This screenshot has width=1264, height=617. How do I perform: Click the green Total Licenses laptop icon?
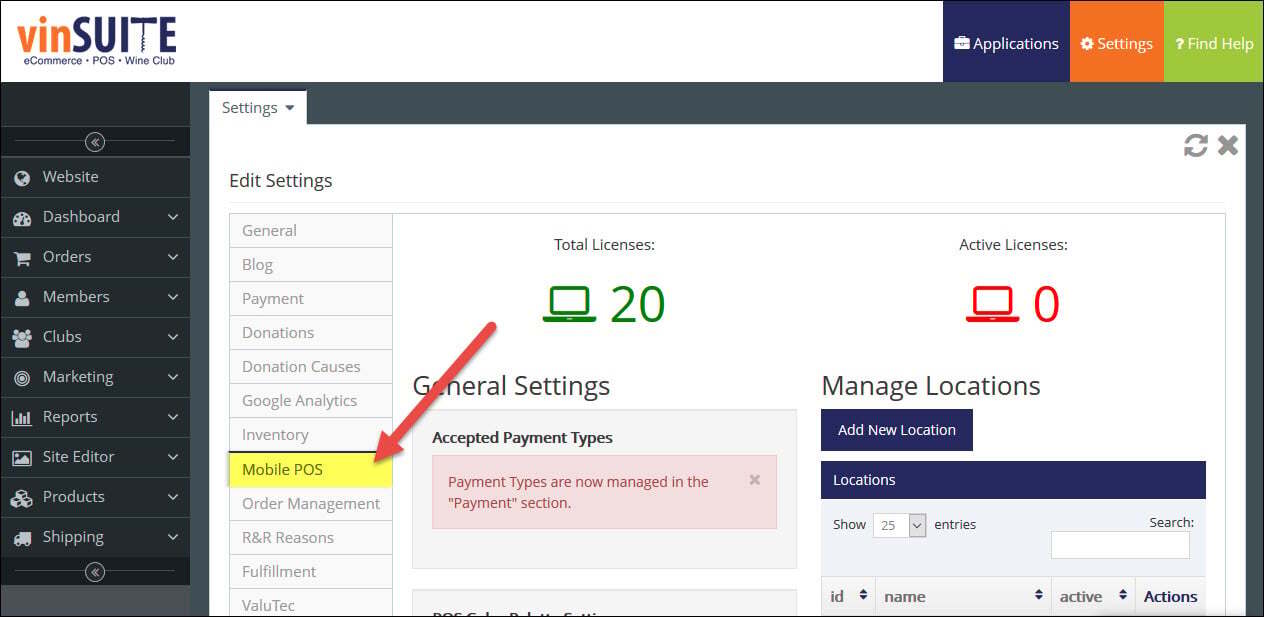click(x=569, y=304)
